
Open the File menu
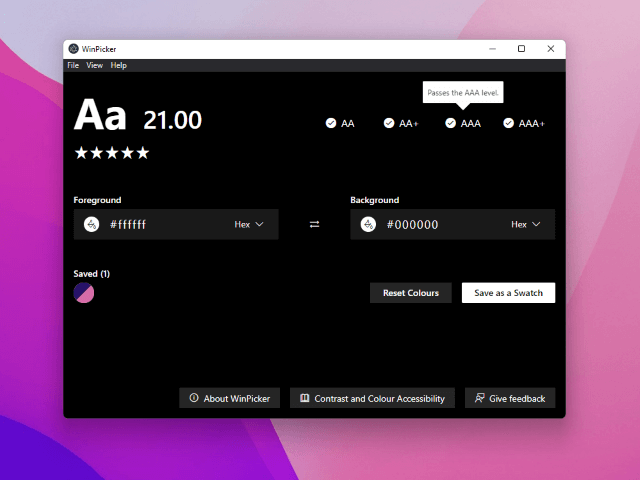tap(73, 65)
